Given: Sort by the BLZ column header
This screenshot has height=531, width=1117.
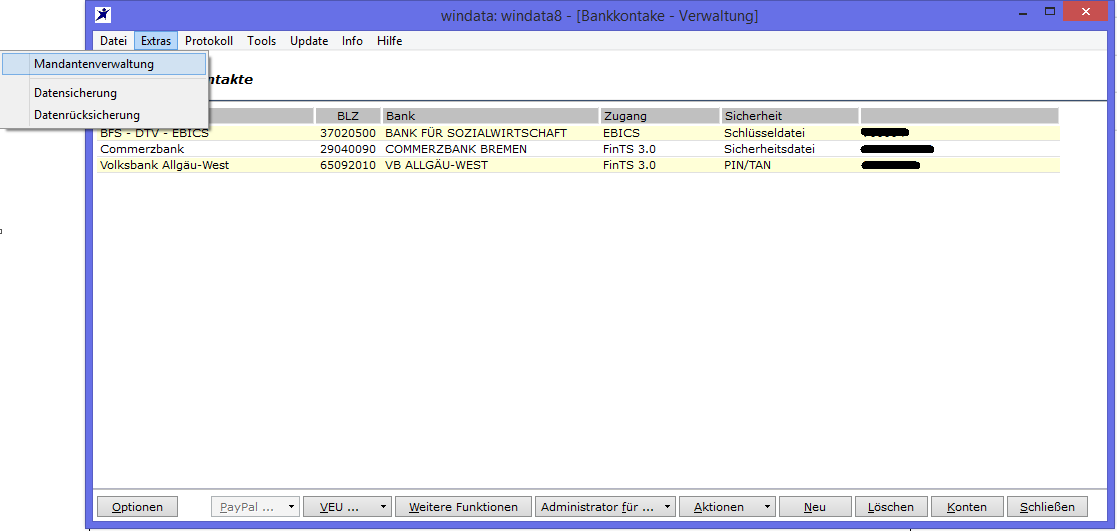Looking at the screenshot, I should (x=348, y=115).
